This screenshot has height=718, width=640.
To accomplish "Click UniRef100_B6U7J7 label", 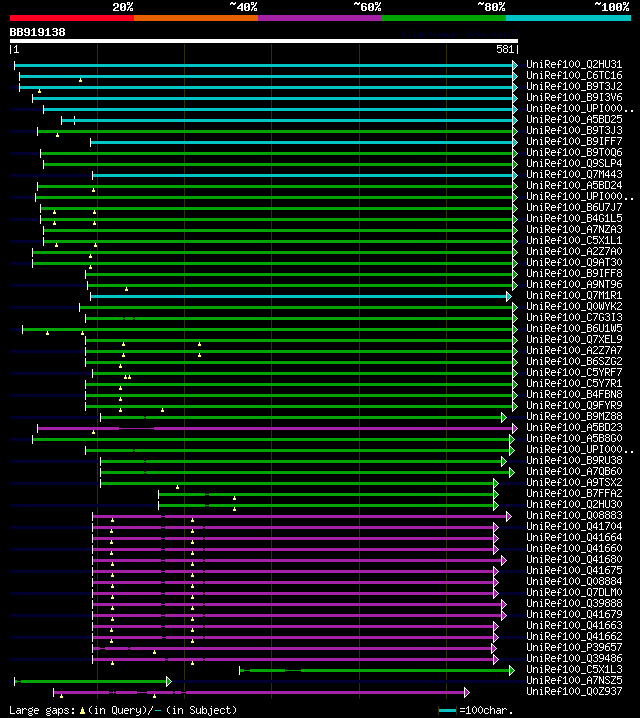I will pyautogui.click(x=574, y=207).
